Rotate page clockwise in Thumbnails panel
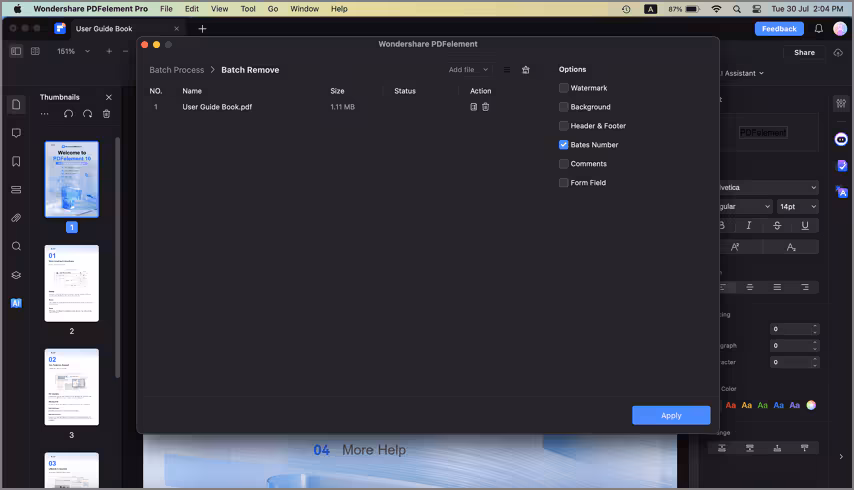 (x=87, y=114)
